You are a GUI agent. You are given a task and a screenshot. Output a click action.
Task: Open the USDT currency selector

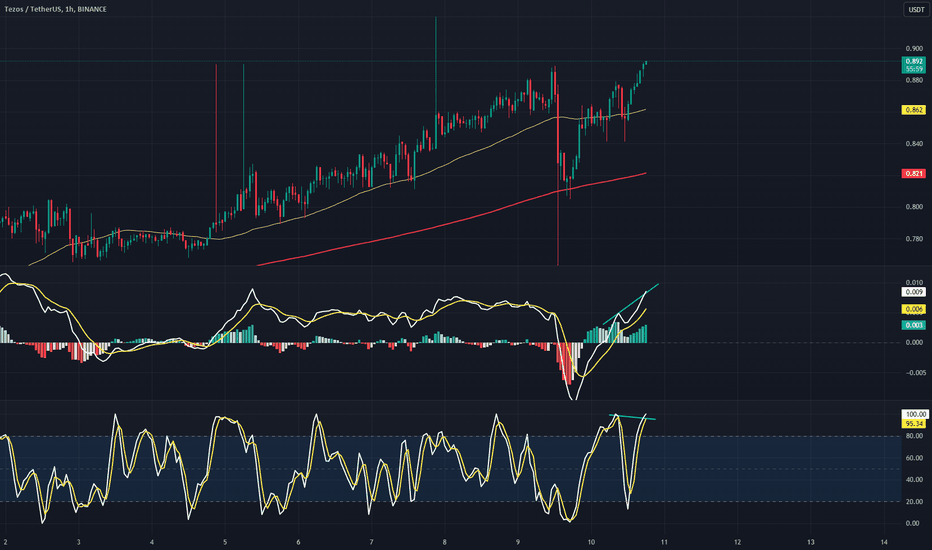pyautogui.click(x=915, y=10)
